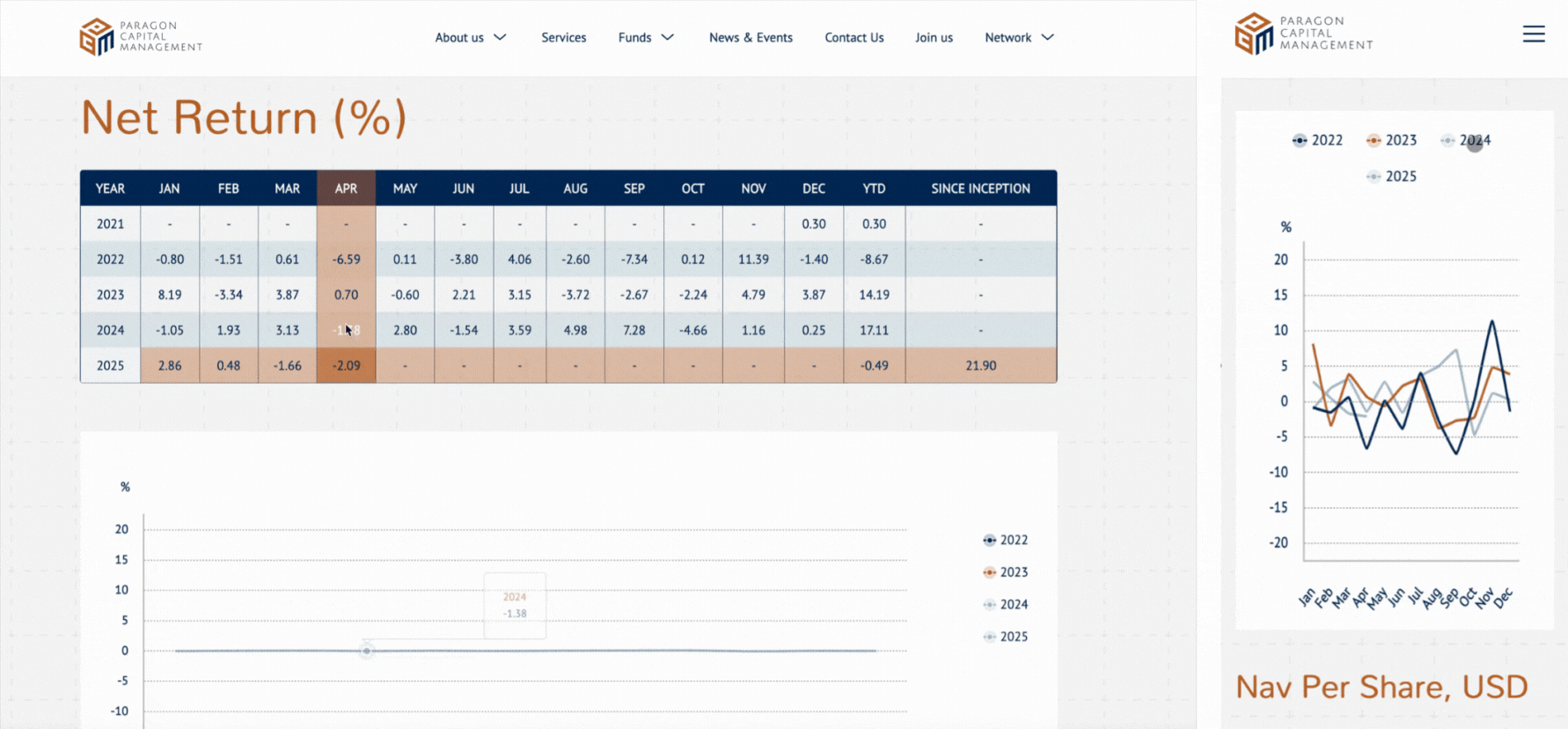Click the 2022 legend marker in desktop chart
This screenshot has height=729, width=1568.
[990, 540]
